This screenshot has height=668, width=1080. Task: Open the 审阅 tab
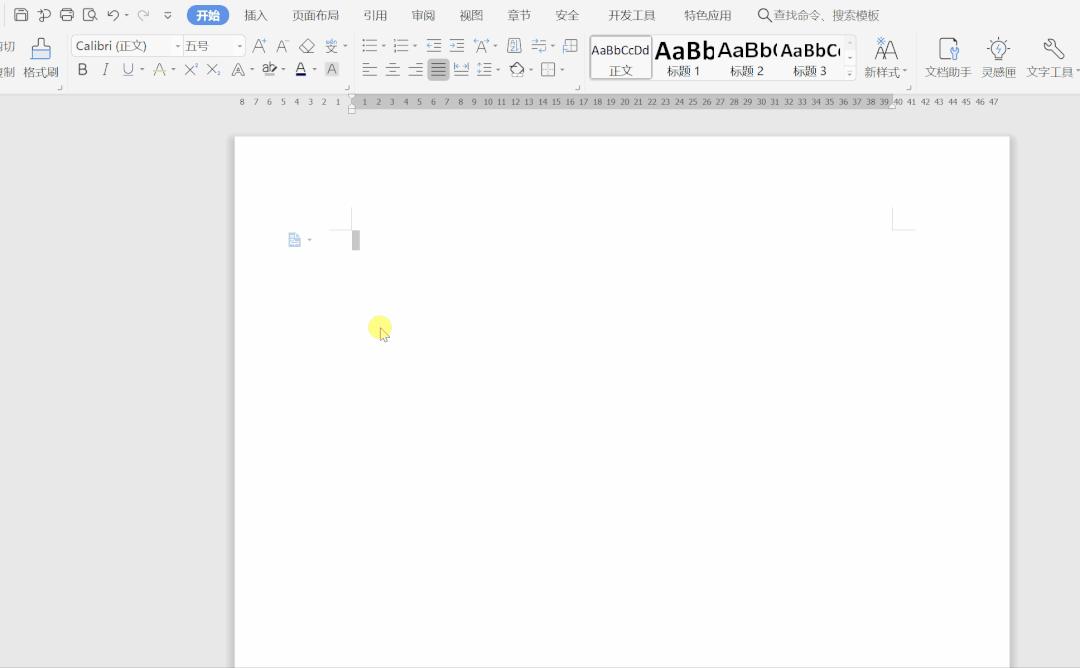(x=423, y=15)
